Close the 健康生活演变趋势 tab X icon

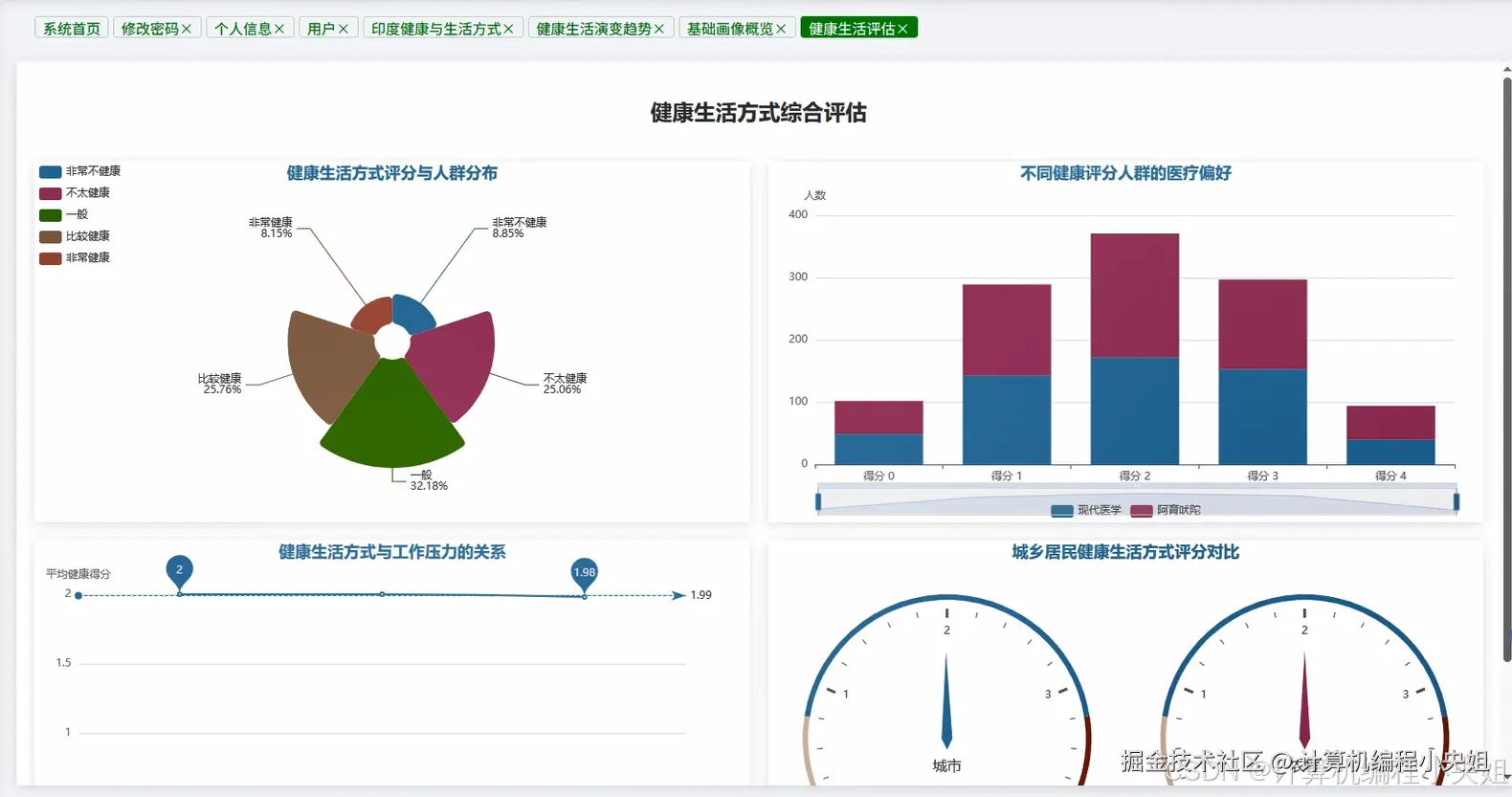click(x=659, y=29)
